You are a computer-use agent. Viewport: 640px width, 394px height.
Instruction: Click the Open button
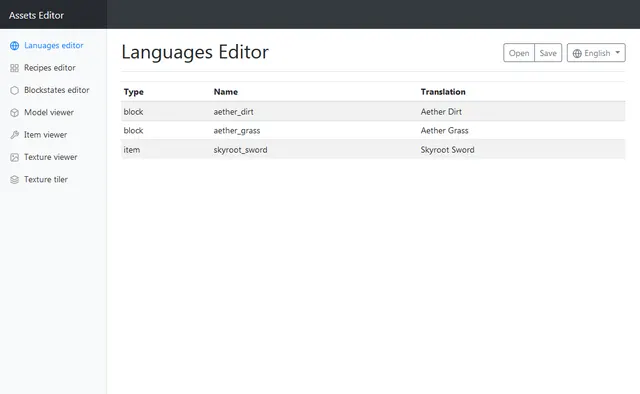(519, 53)
